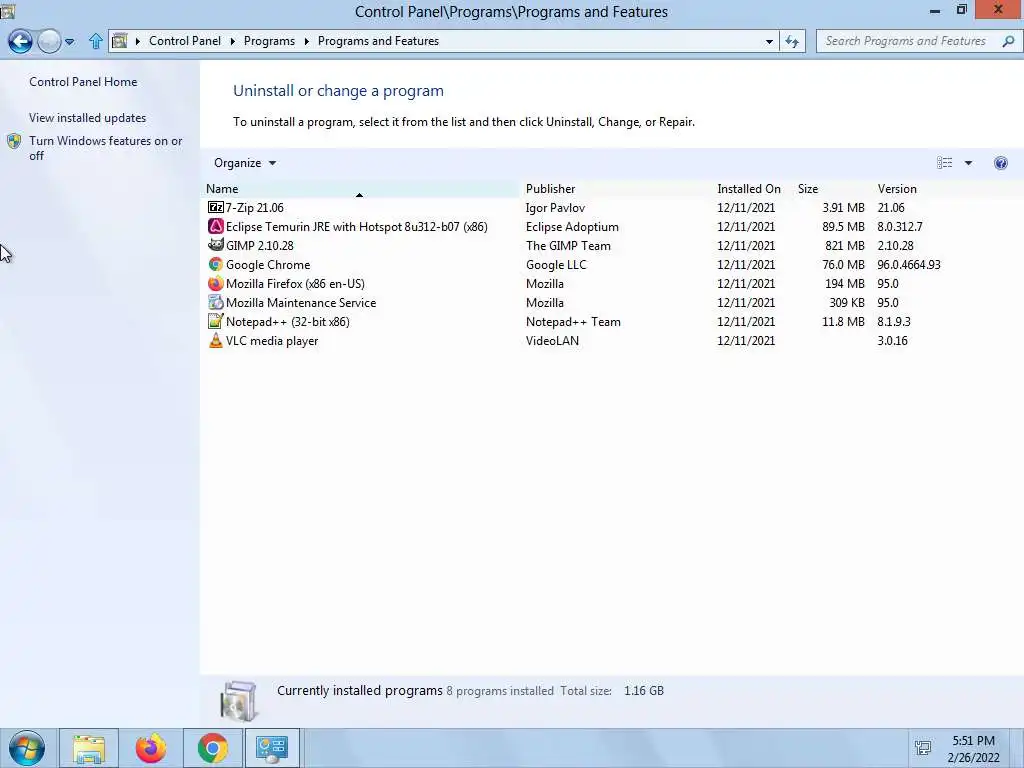Screen dimensions: 1024x768
Task: Click the version 8.0.312.7 cell
Action: click(x=900, y=227)
